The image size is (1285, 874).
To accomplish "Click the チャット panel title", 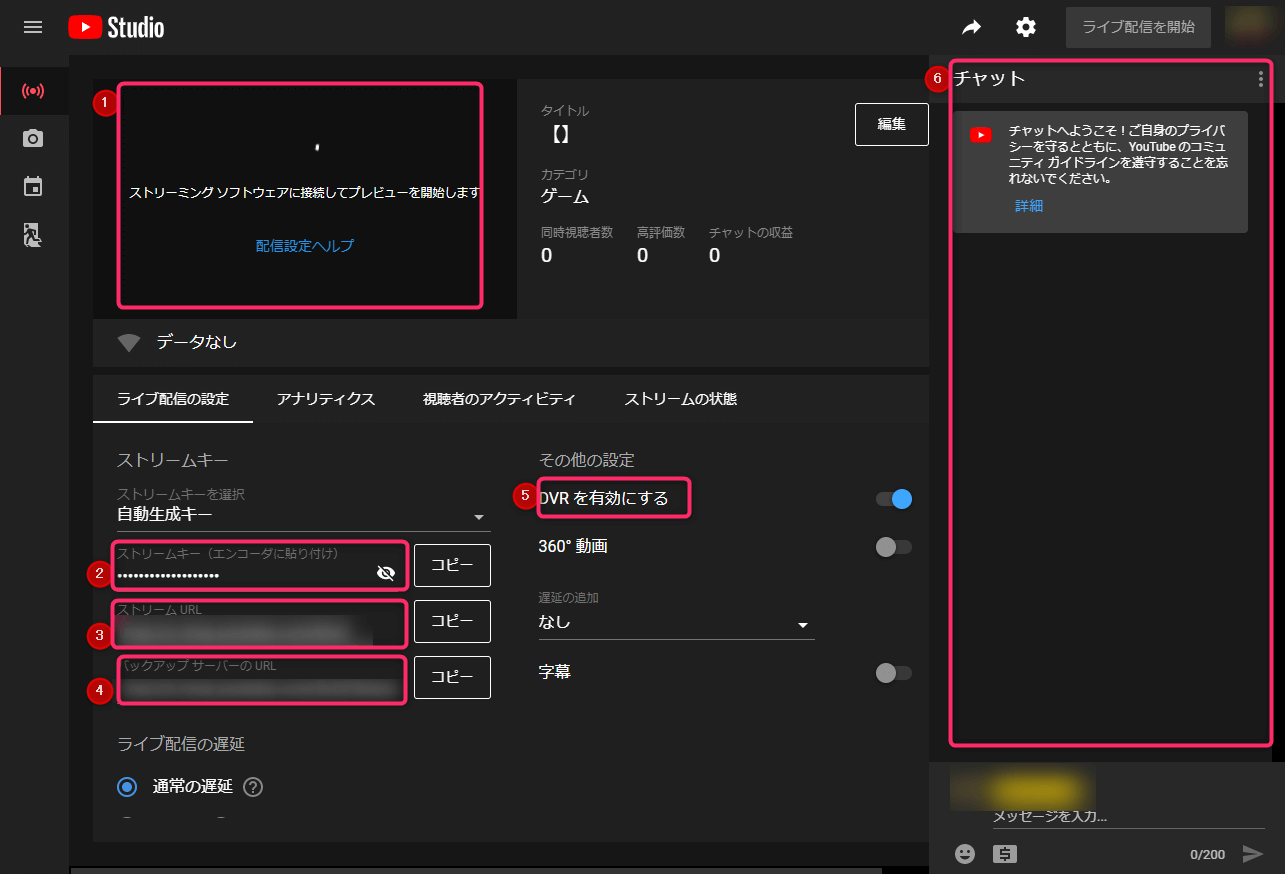I will (990, 78).
